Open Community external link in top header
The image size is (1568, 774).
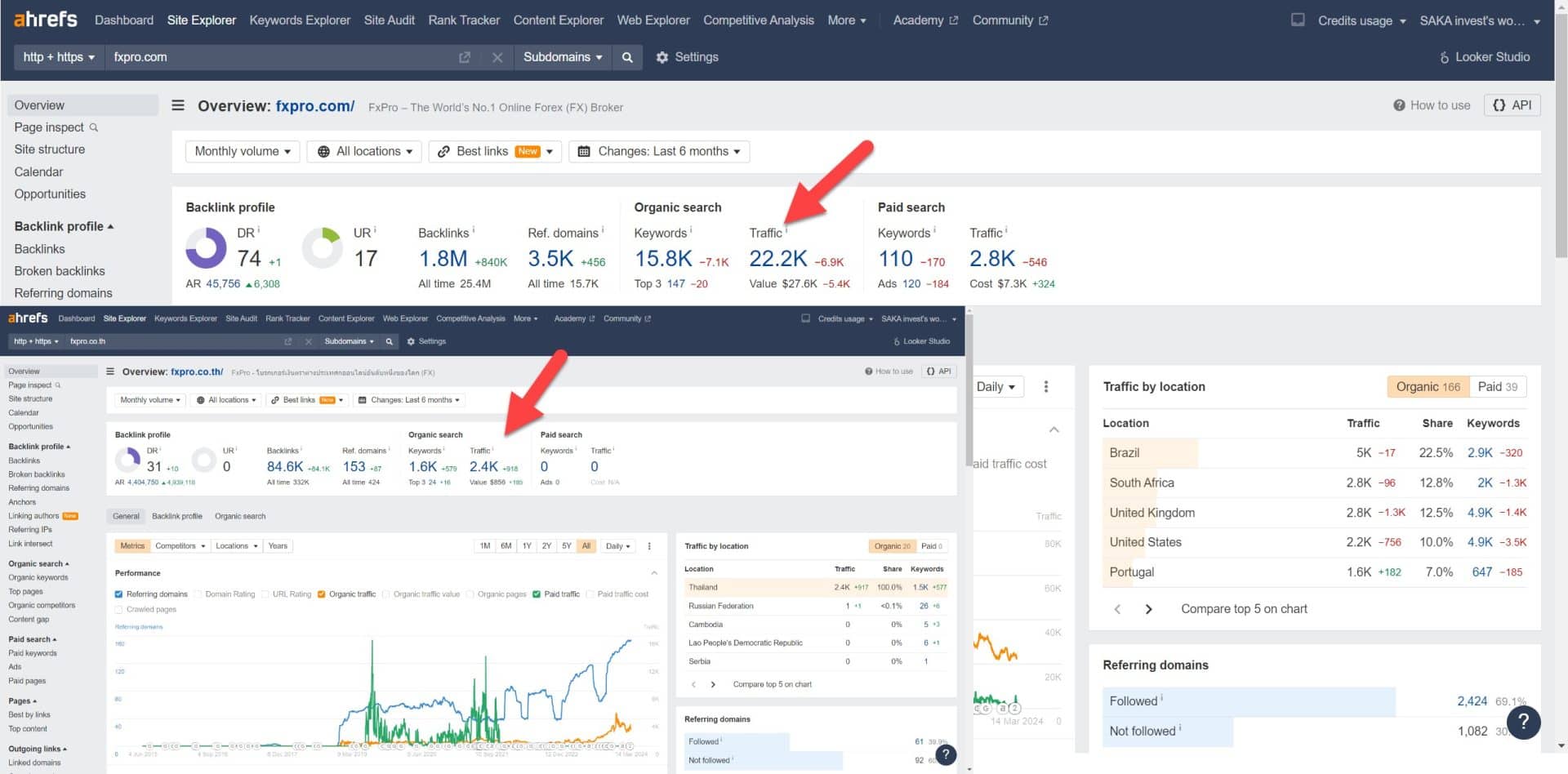click(1010, 20)
